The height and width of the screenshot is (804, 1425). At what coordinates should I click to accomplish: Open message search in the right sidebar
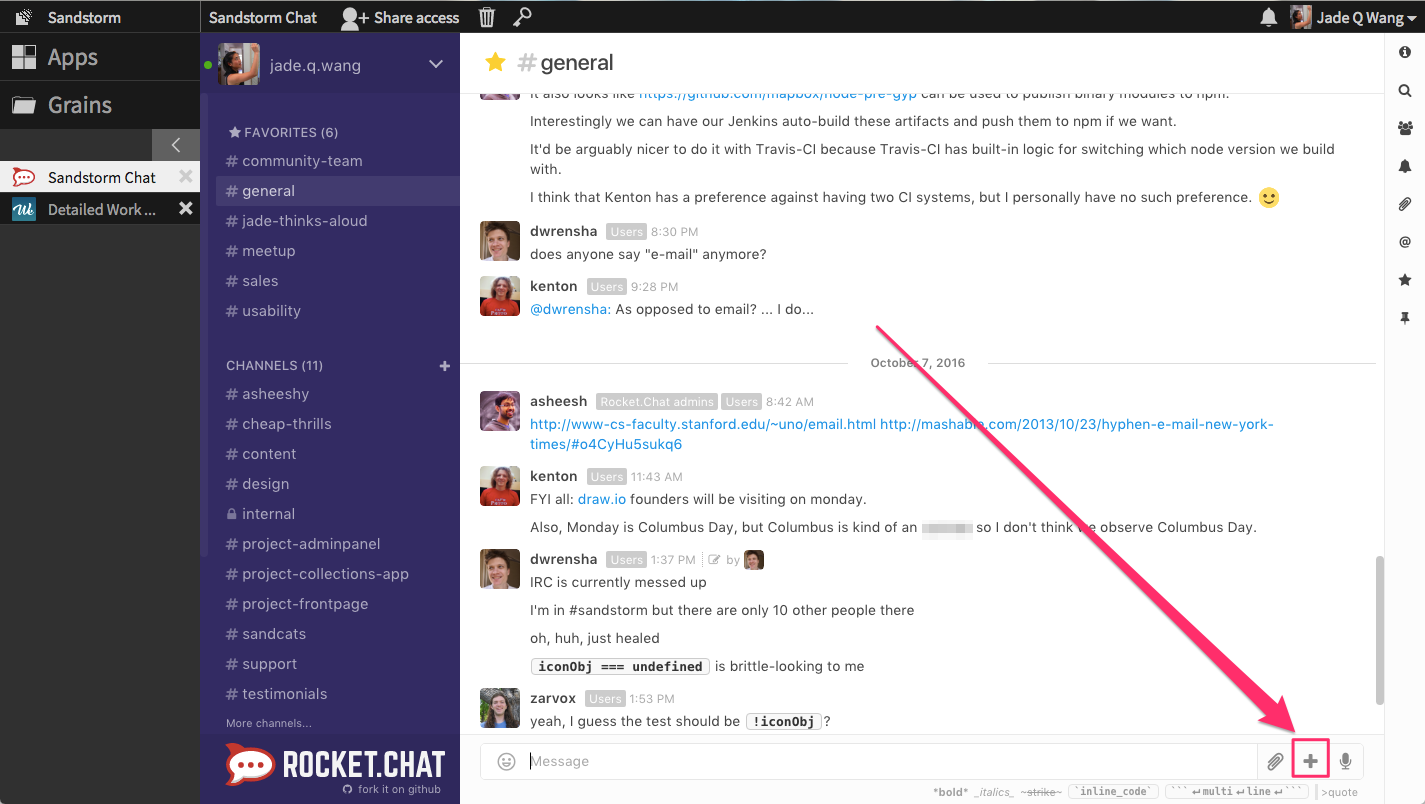coord(1405,90)
